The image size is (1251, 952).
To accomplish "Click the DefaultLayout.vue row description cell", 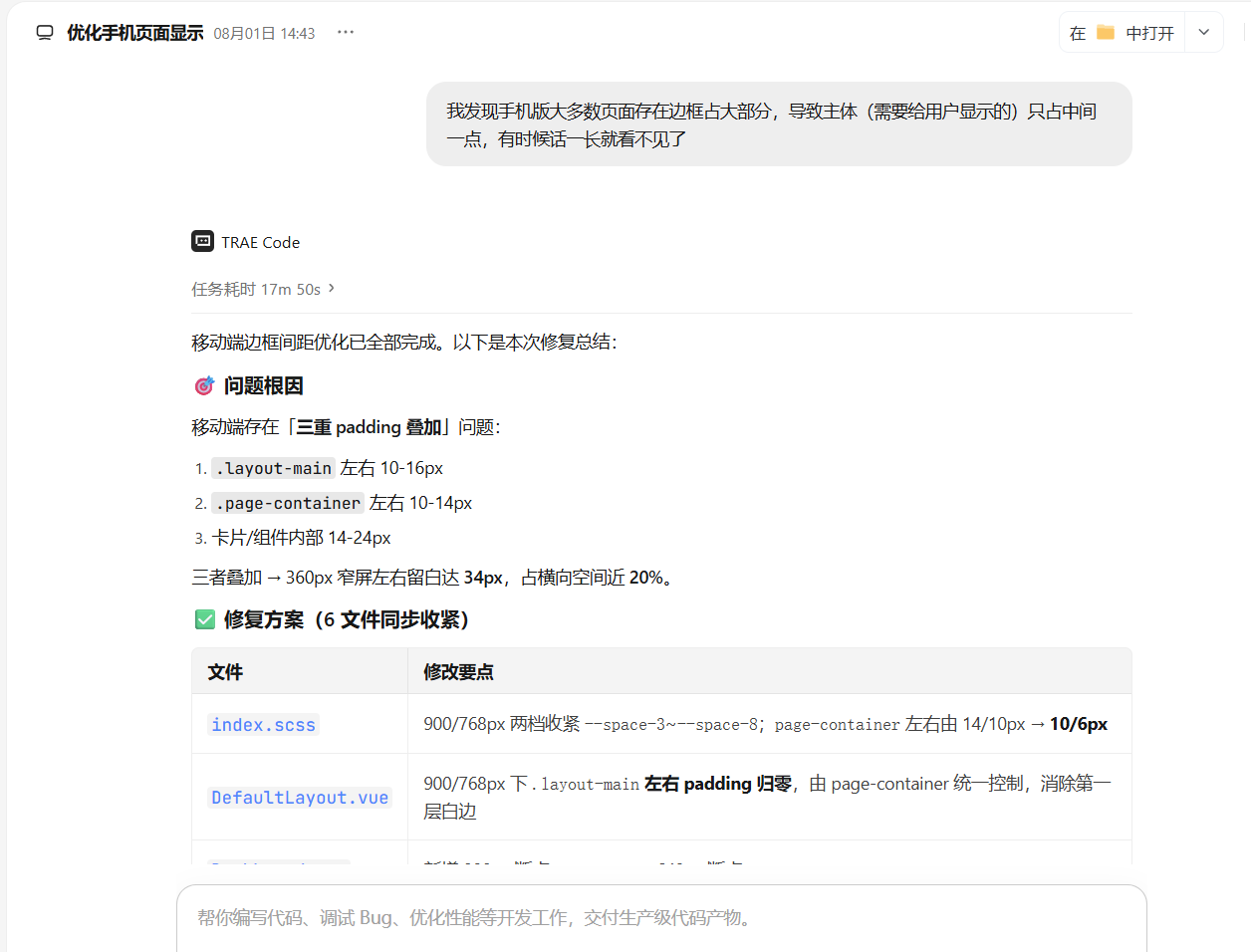I will tap(769, 797).
